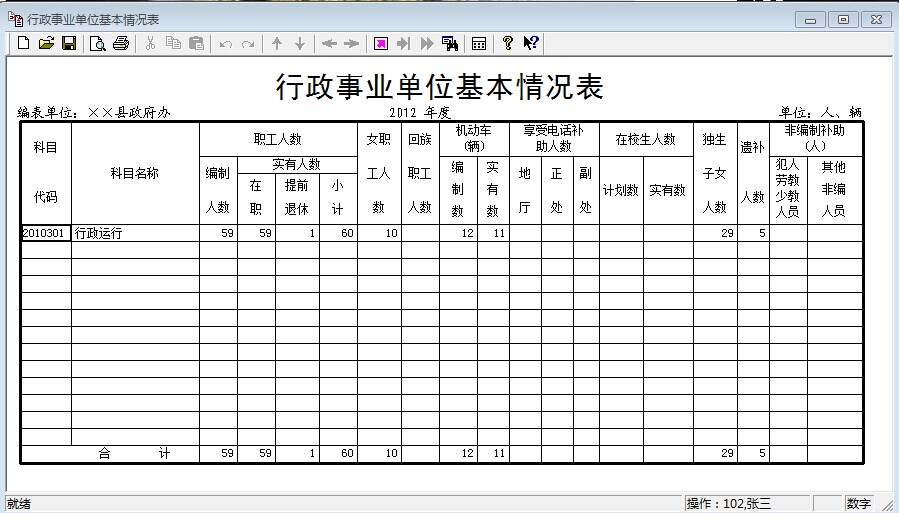Click the 合计 total row label
Screen dimensions: 899x513
coord(134,454)
